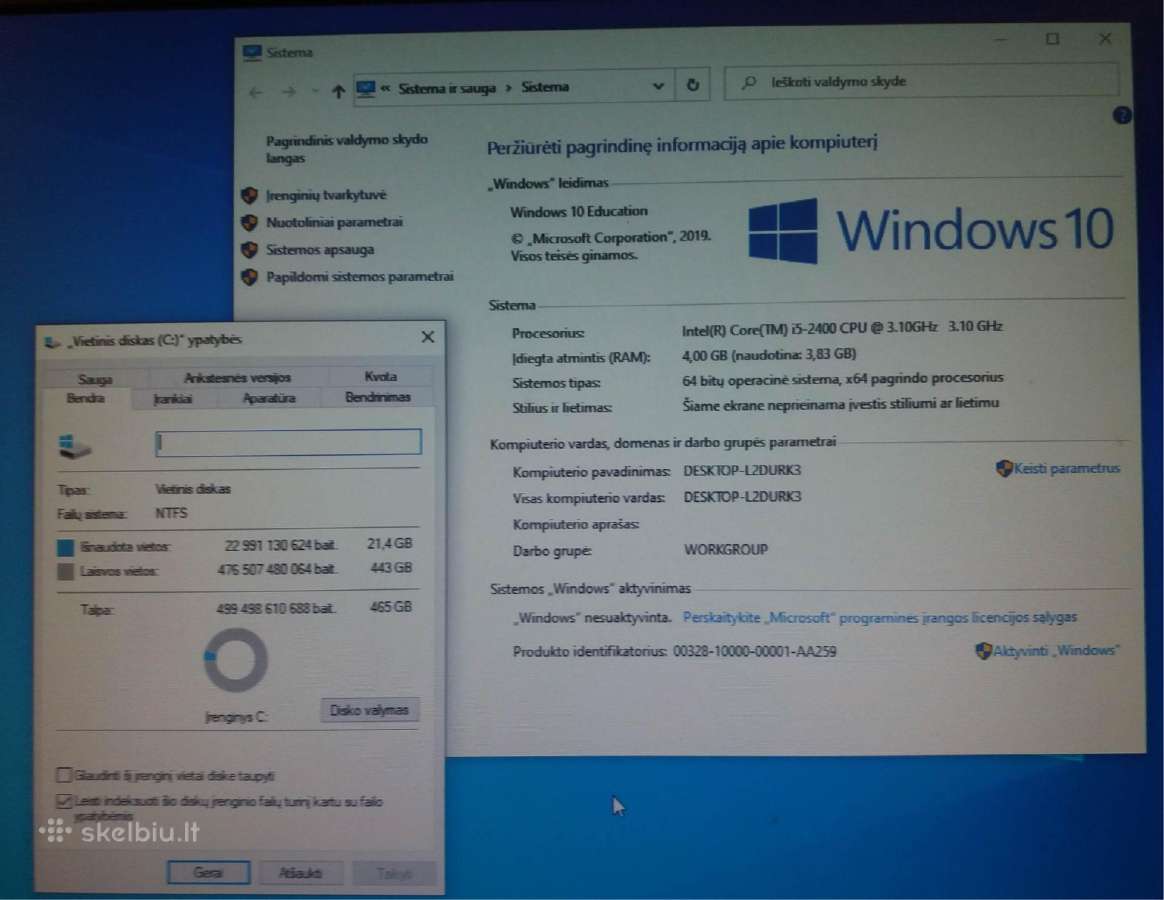Click the Sistema window title icon
The width and height of the screenshot is (1164, 900).
pyautogui.click(x=252, y=53)
